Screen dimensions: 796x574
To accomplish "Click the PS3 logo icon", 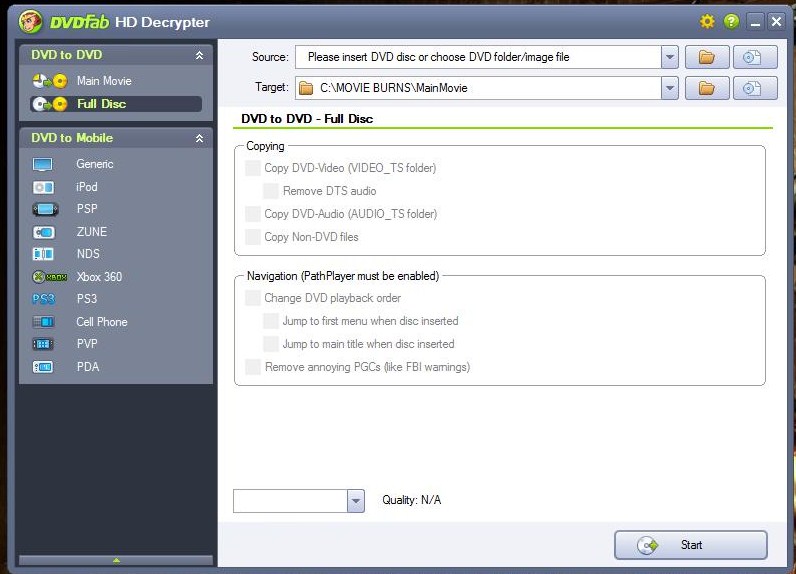I will (x=43, y=299).
